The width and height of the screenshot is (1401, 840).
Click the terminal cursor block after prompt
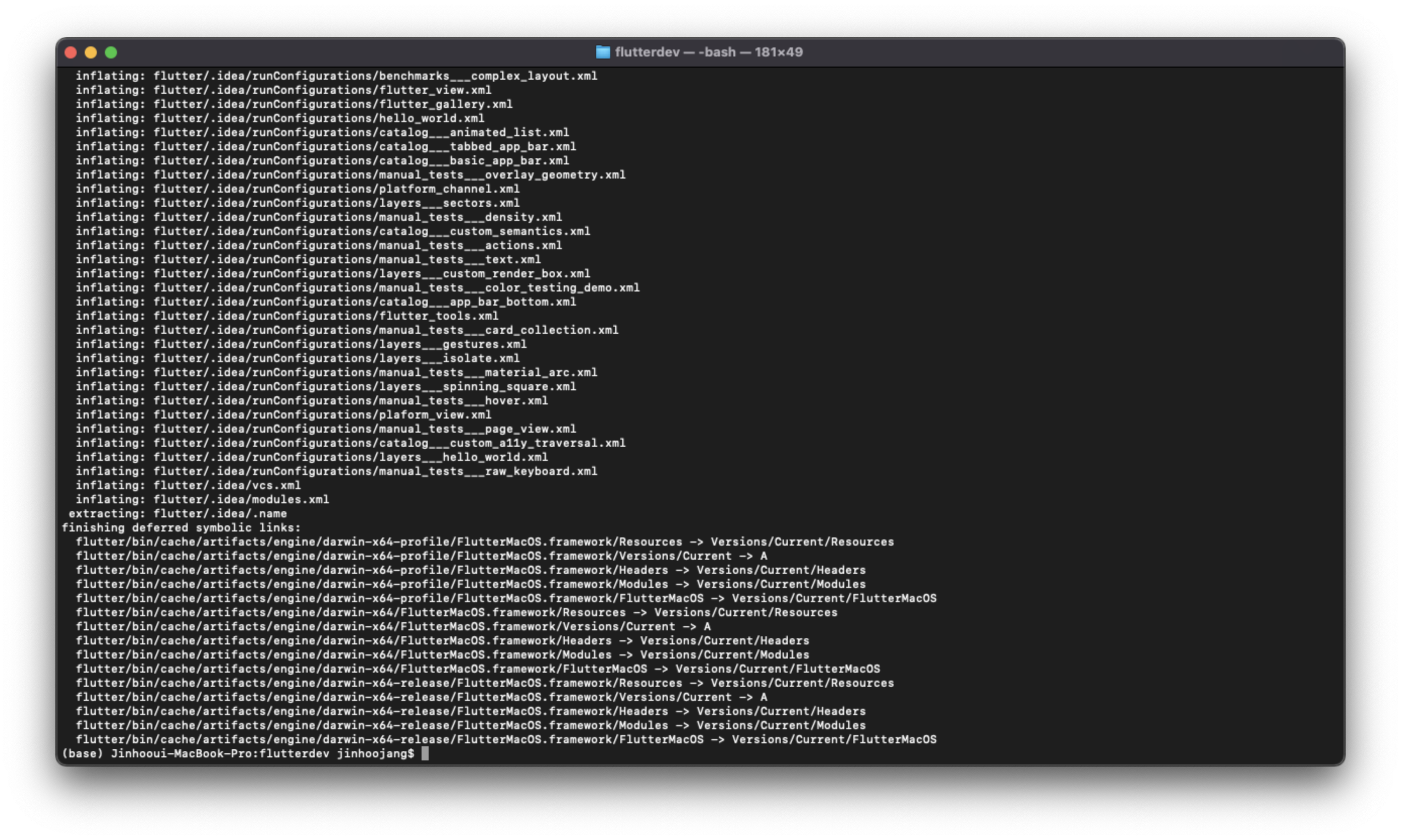[x=425, y=753]
